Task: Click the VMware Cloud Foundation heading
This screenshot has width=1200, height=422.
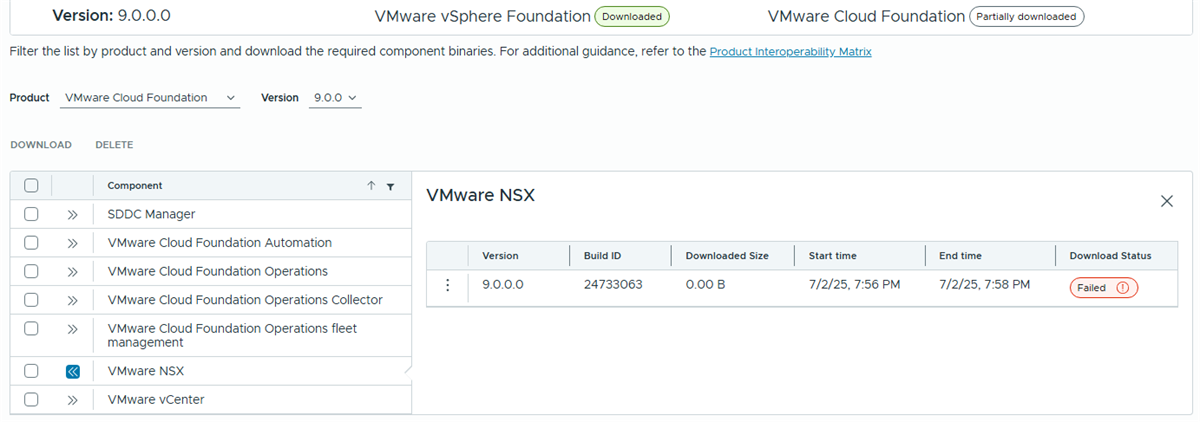Action: click(866, 16)
